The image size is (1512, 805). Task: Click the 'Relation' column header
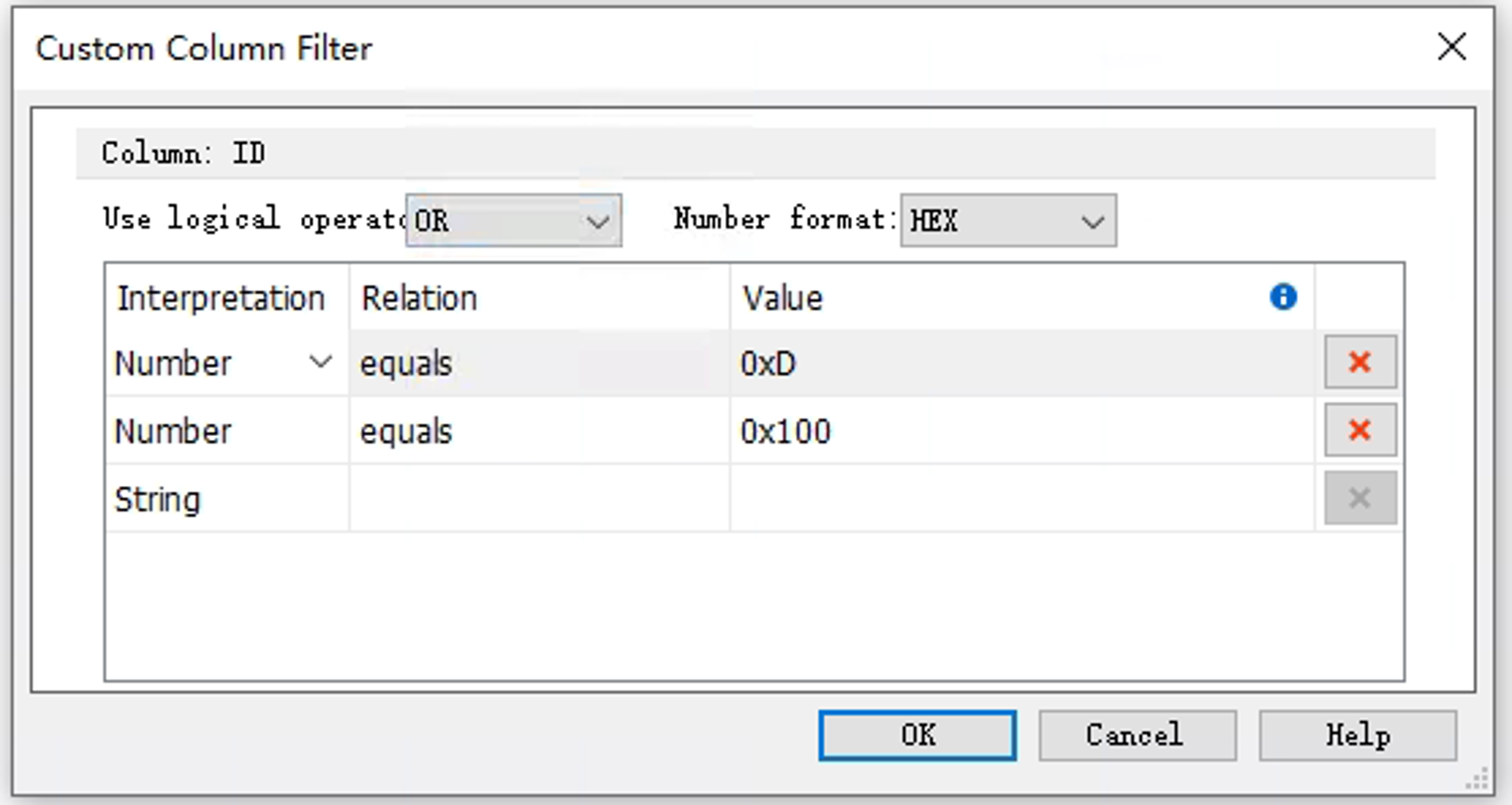click(540, 297)
